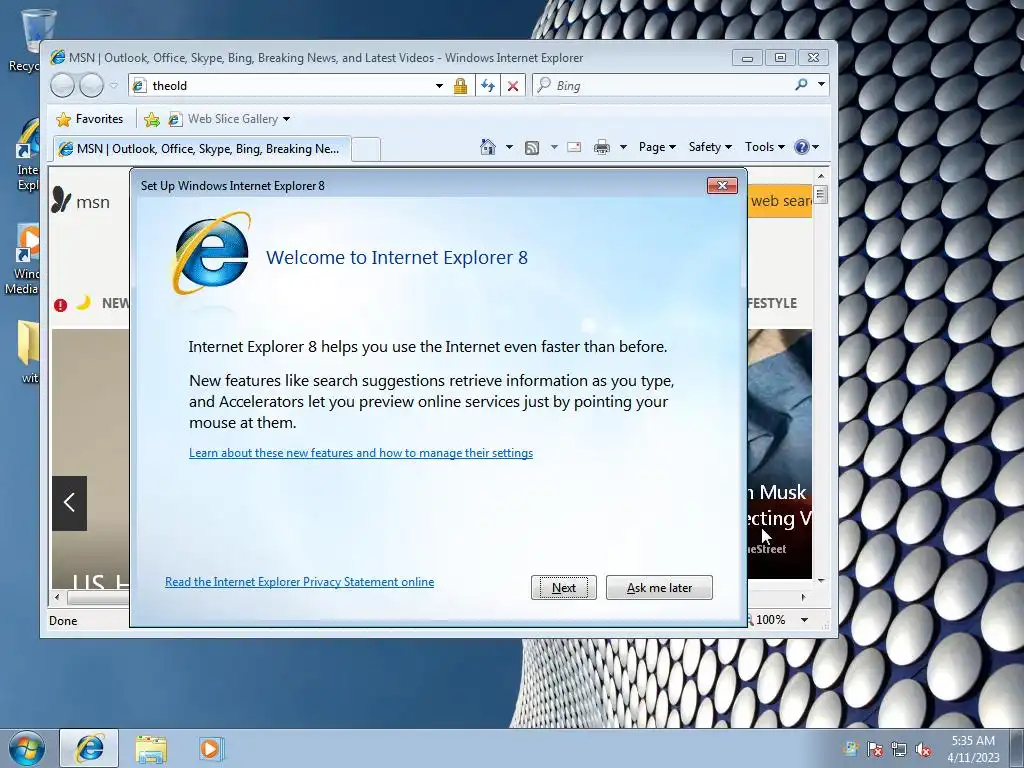Minimize the Internet Explorer window
The width and height of the screenshot is (1024, 768).
coord(747,57)
